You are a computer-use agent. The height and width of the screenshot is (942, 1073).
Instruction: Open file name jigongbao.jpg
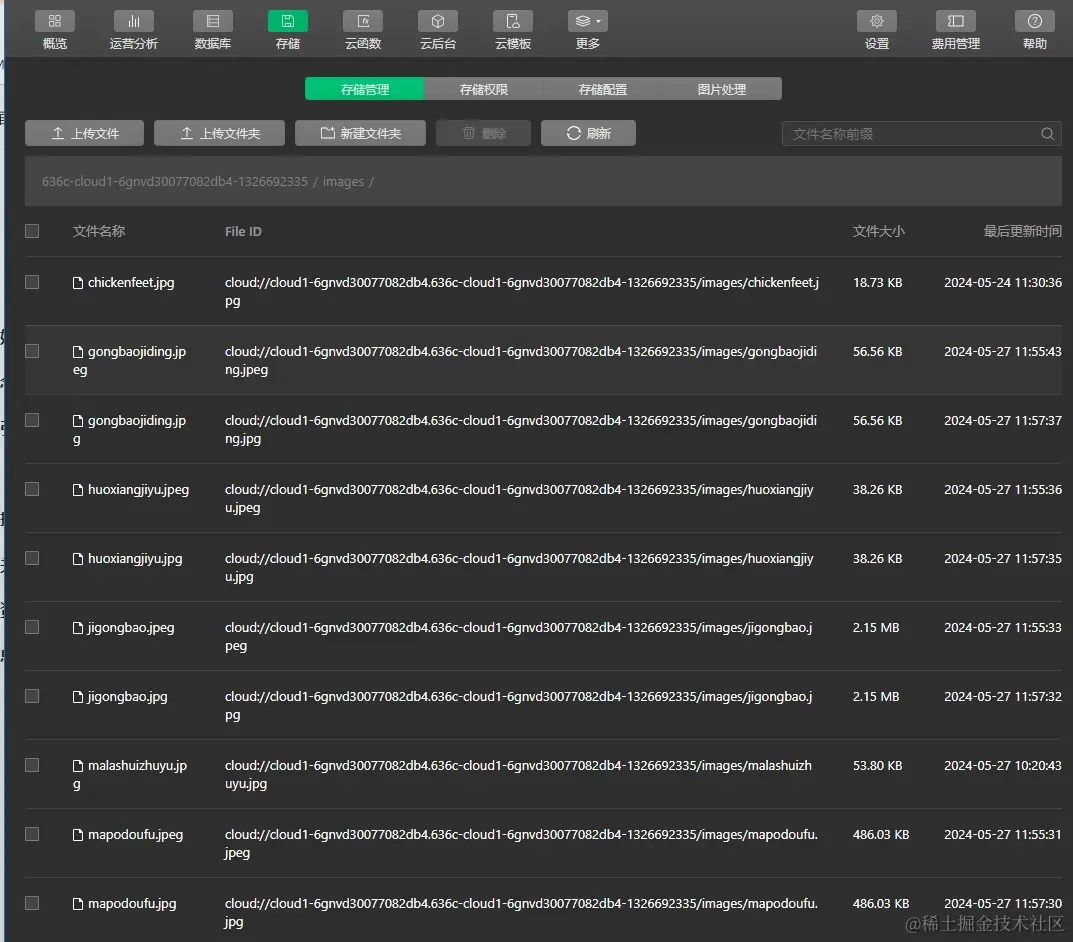(127, 697)
